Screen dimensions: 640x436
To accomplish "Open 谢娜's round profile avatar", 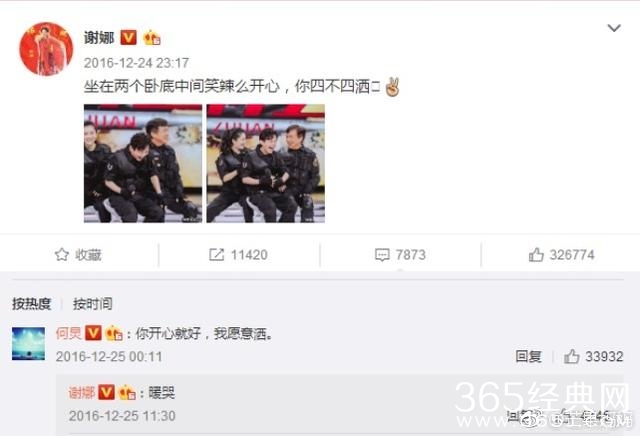I will point(46,49).
